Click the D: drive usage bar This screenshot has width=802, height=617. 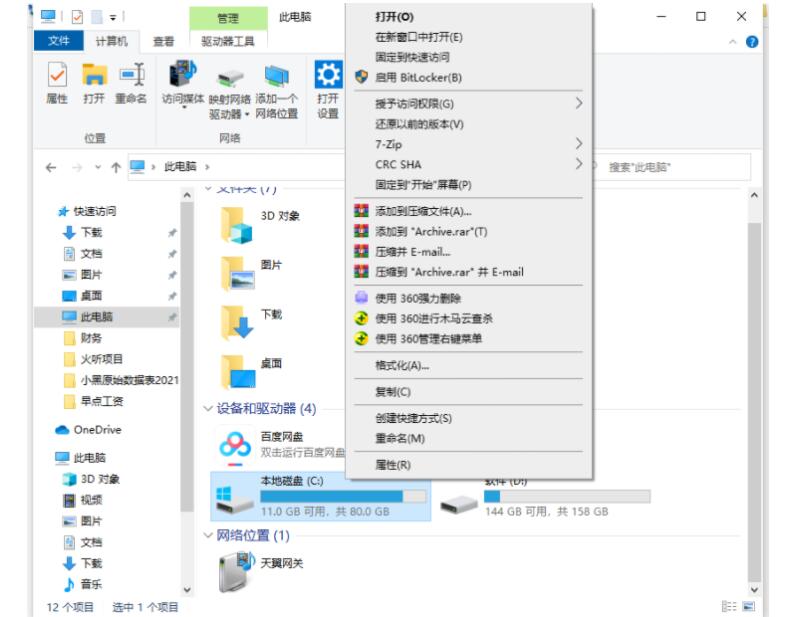pyautogui.click(x=567, y=496)
